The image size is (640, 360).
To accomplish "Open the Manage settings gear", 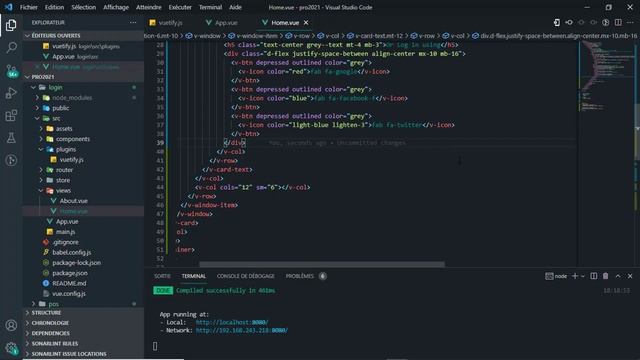I will (11, 348).
